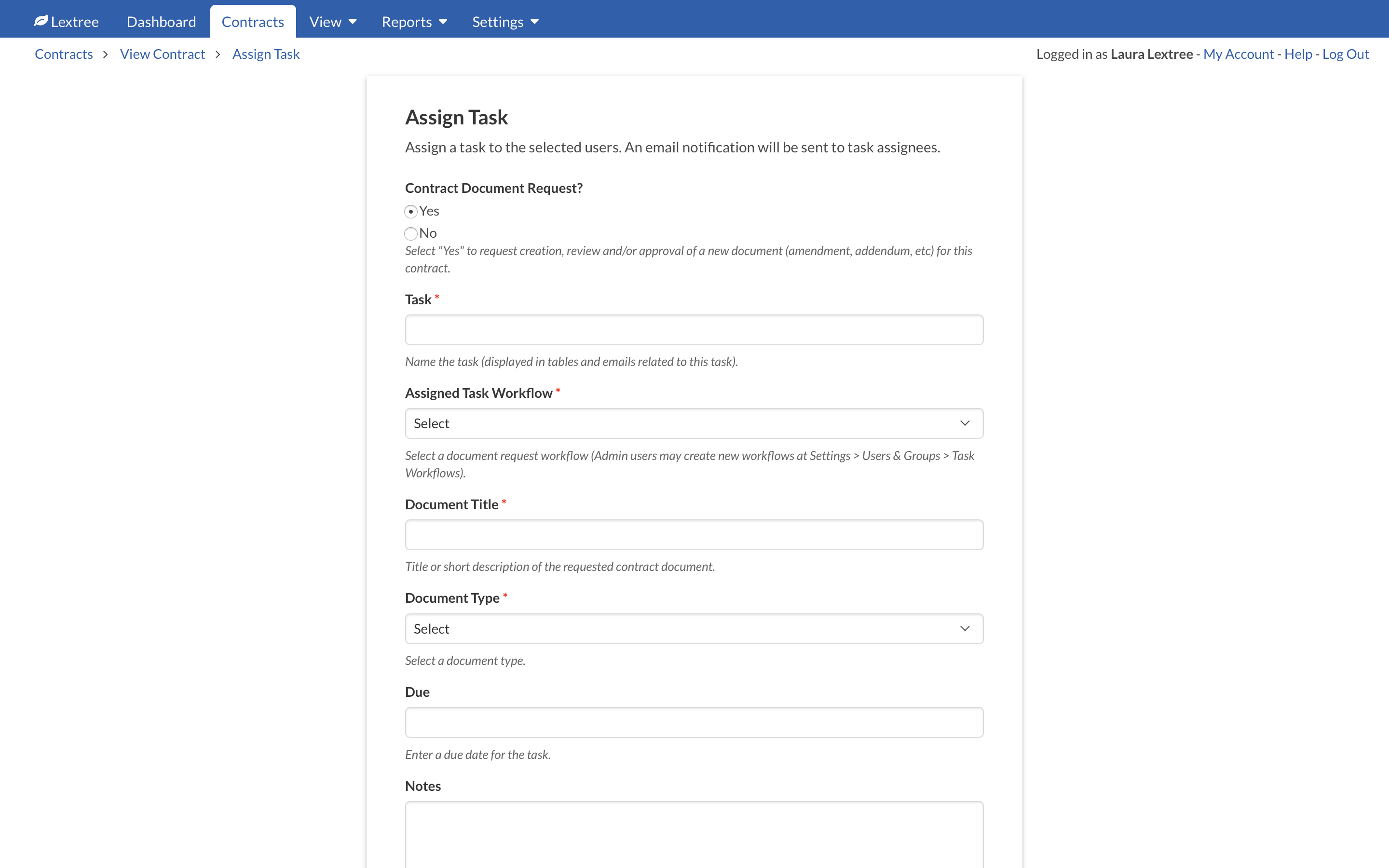Expand the View menu
1389x868 pixels.
pyautogui.click(x=333, y=22)
